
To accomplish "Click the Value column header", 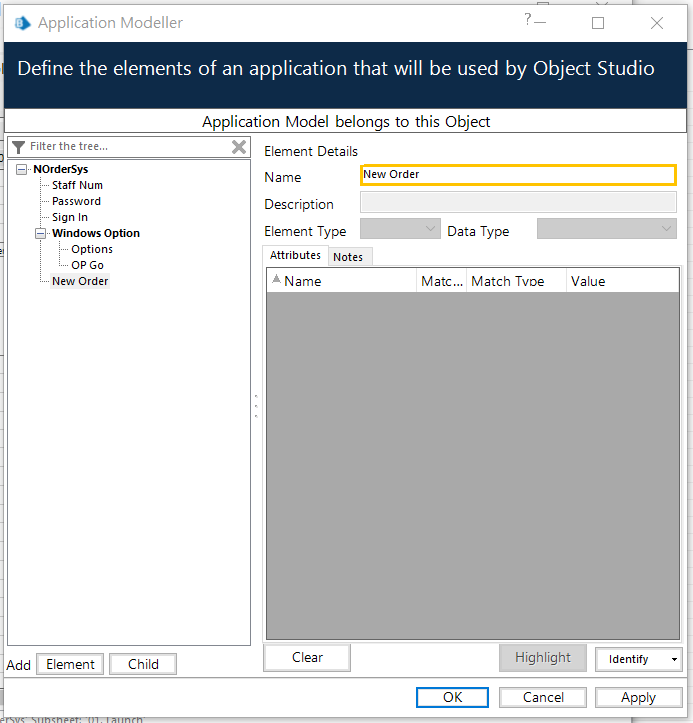I will pyautogui.click(x=622, y=281).
